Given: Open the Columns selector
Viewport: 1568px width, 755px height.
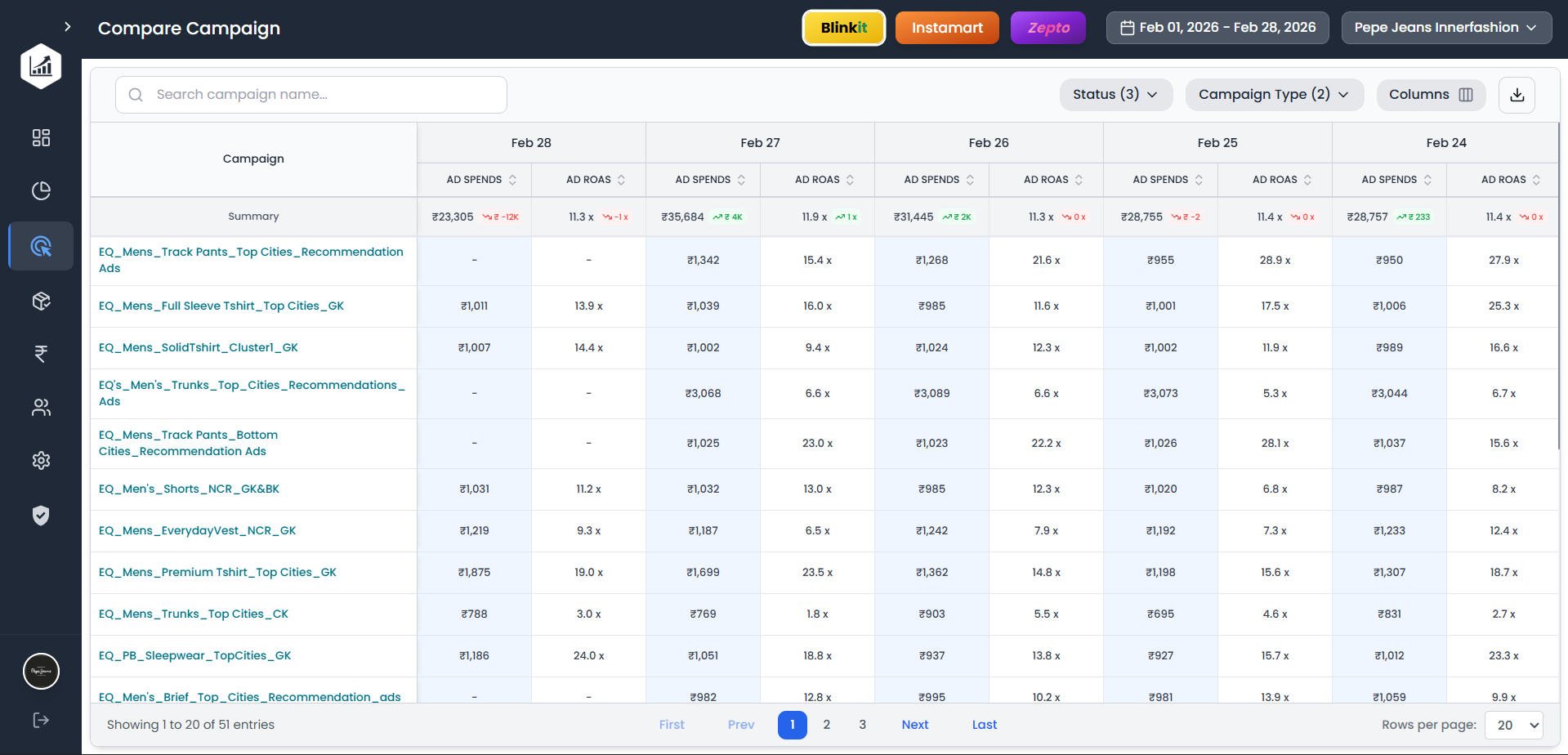Looking at the screenshot, I should 1432,95.
